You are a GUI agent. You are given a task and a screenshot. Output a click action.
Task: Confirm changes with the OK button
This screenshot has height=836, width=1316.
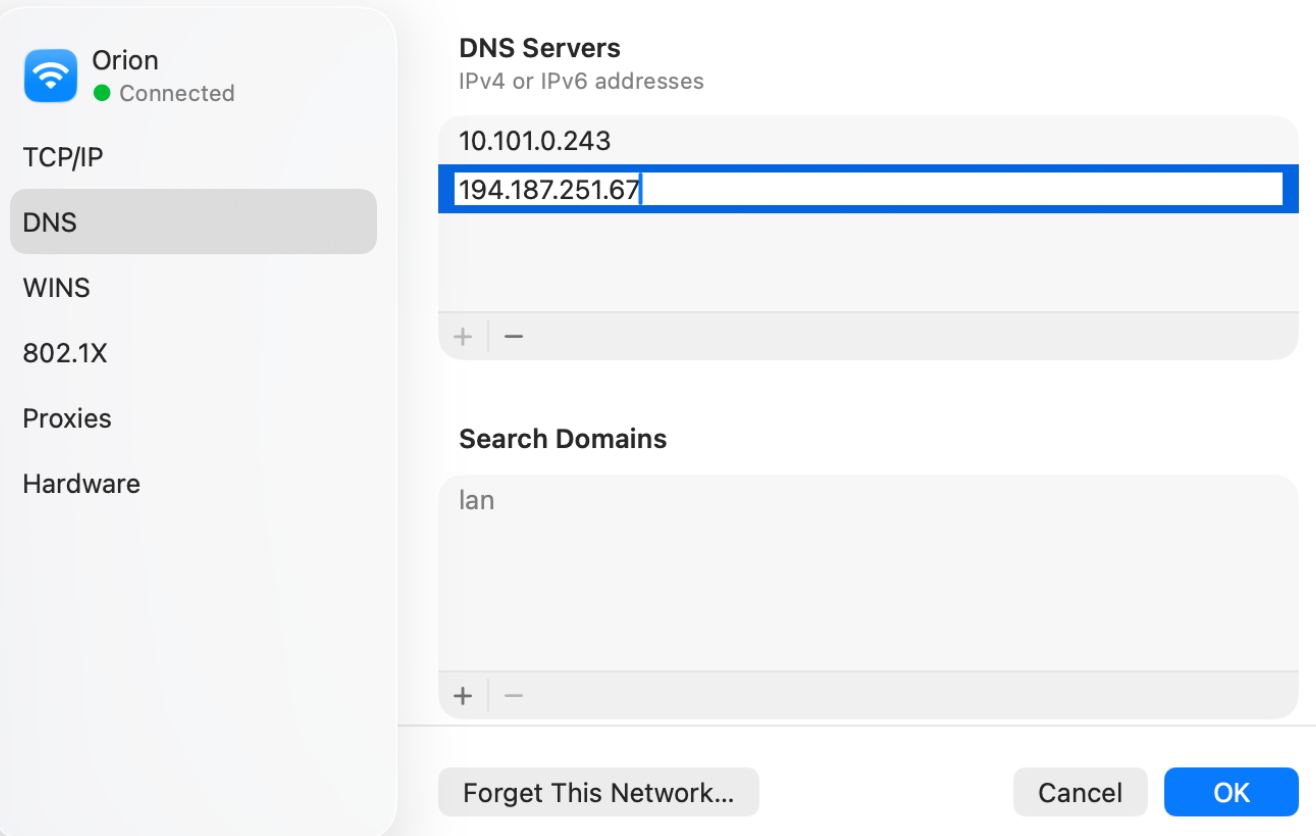(1231, 793)
